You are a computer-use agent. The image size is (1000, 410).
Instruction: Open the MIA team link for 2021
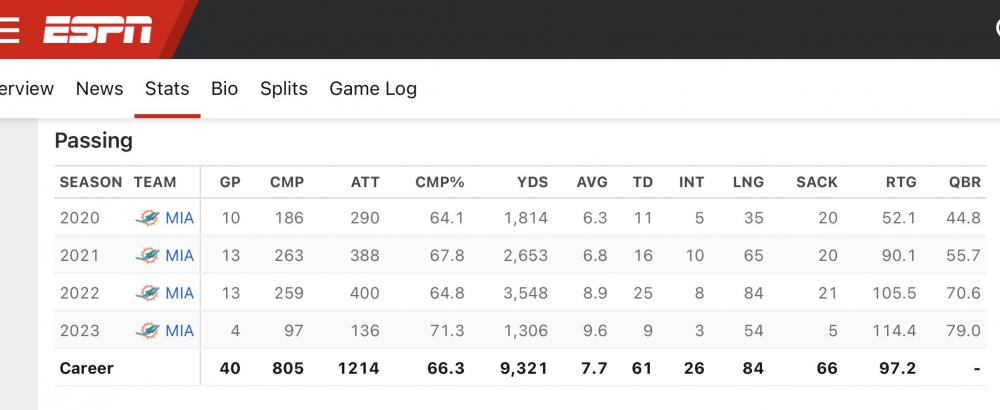(180, 255)
